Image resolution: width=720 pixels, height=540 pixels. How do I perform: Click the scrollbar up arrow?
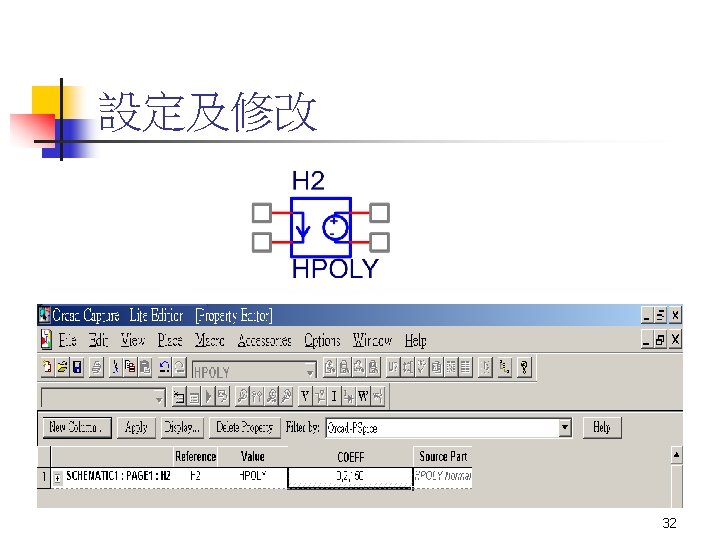click(x=676, y=455)
